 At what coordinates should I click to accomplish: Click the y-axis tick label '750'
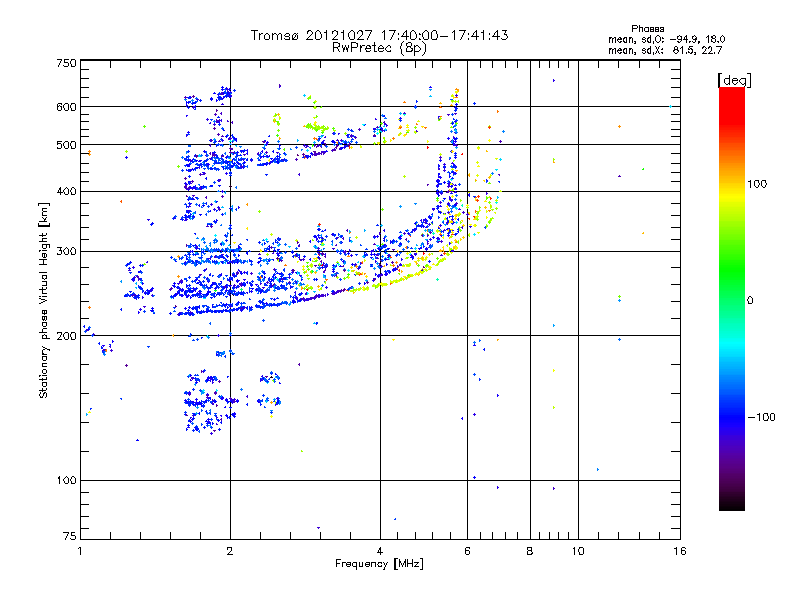tap(66, 63)
